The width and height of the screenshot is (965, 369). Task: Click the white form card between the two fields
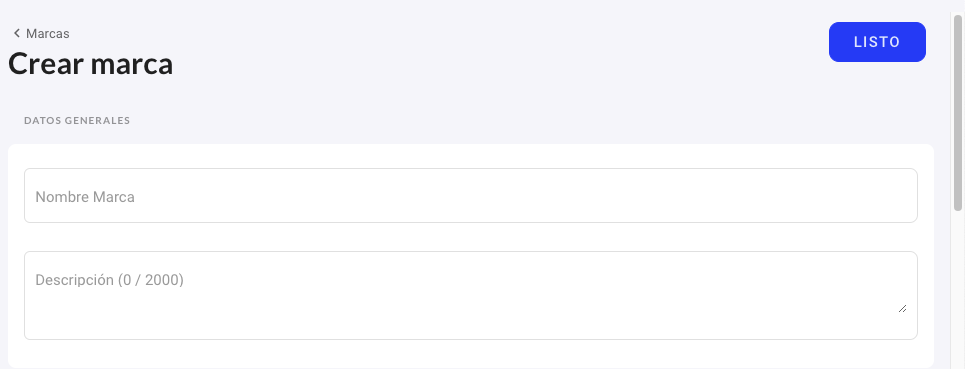[x=471, y=237]
